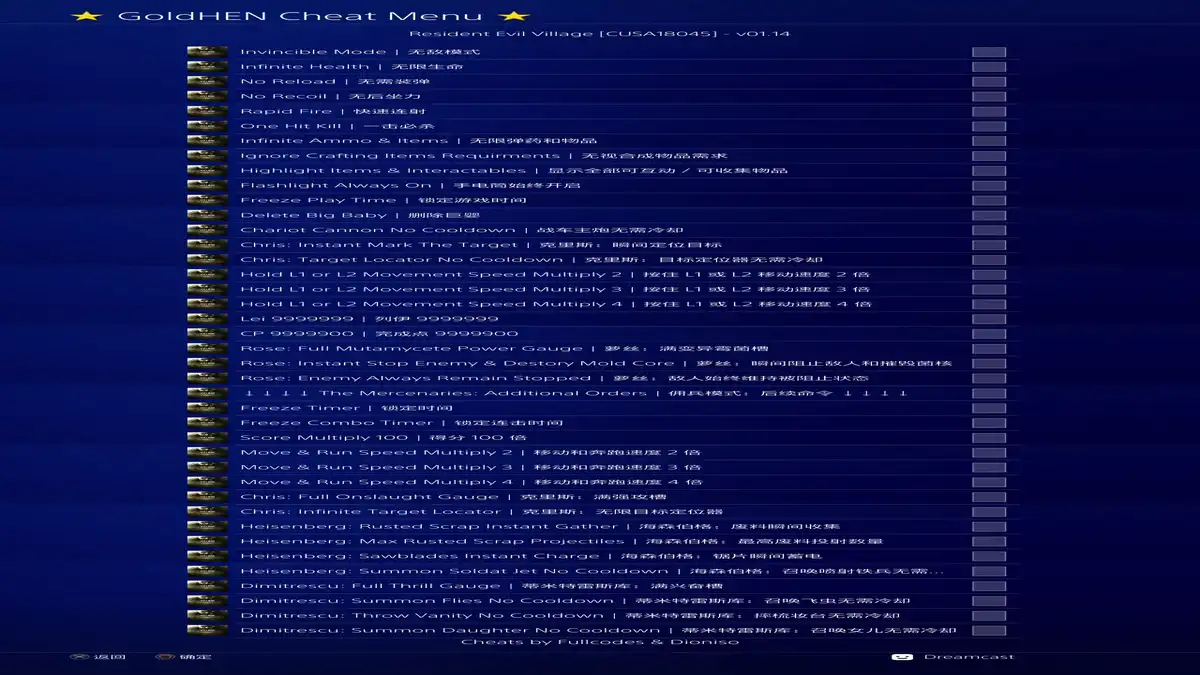
Task: Click the icon beside Lei 9999999
Action: click(207, 319)
